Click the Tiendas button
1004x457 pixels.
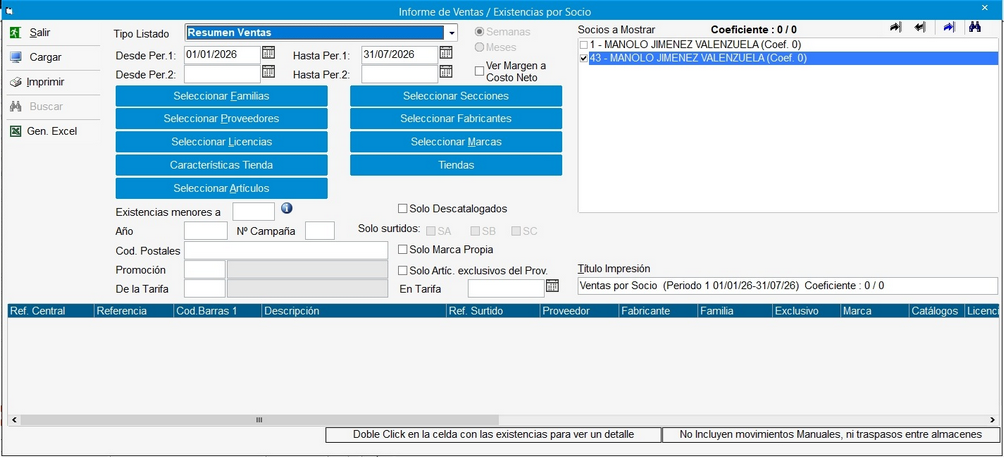coord(456,165)
